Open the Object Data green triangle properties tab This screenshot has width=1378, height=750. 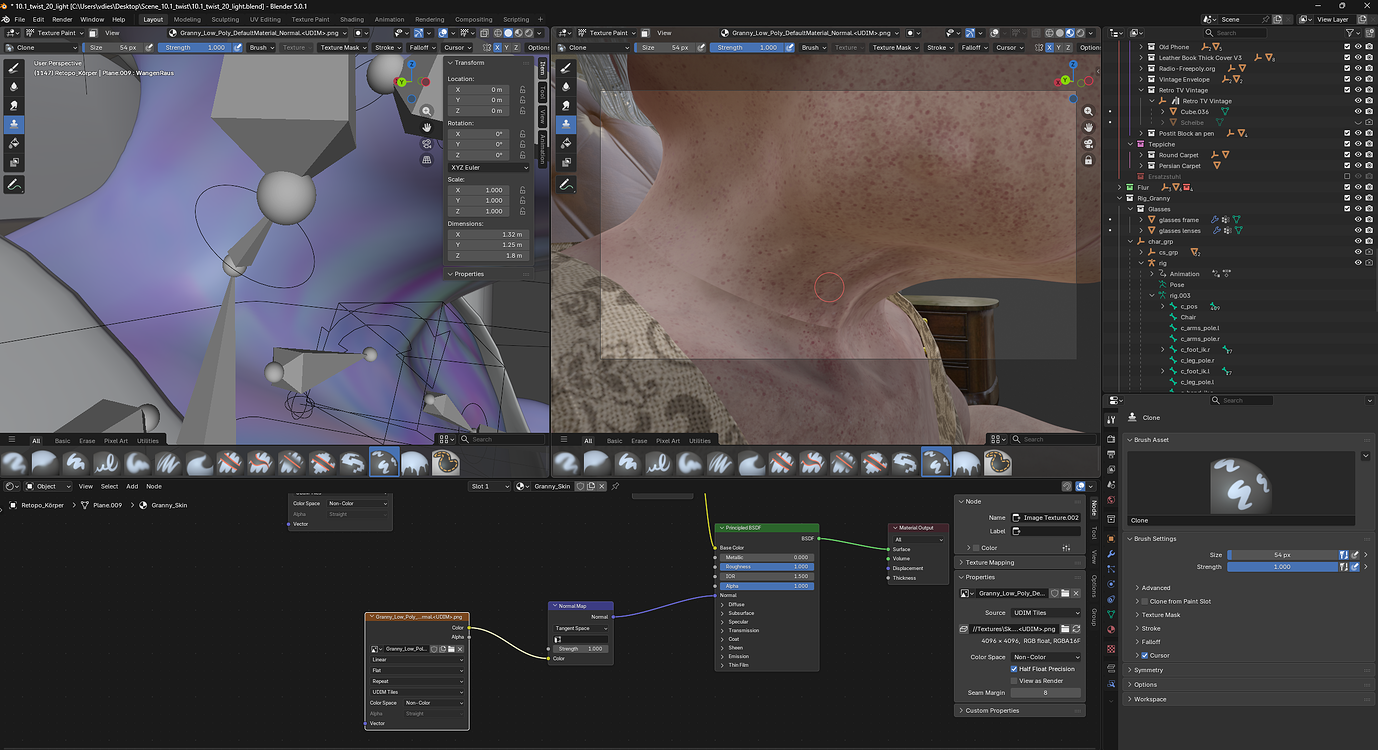[x=1111, y=614]
